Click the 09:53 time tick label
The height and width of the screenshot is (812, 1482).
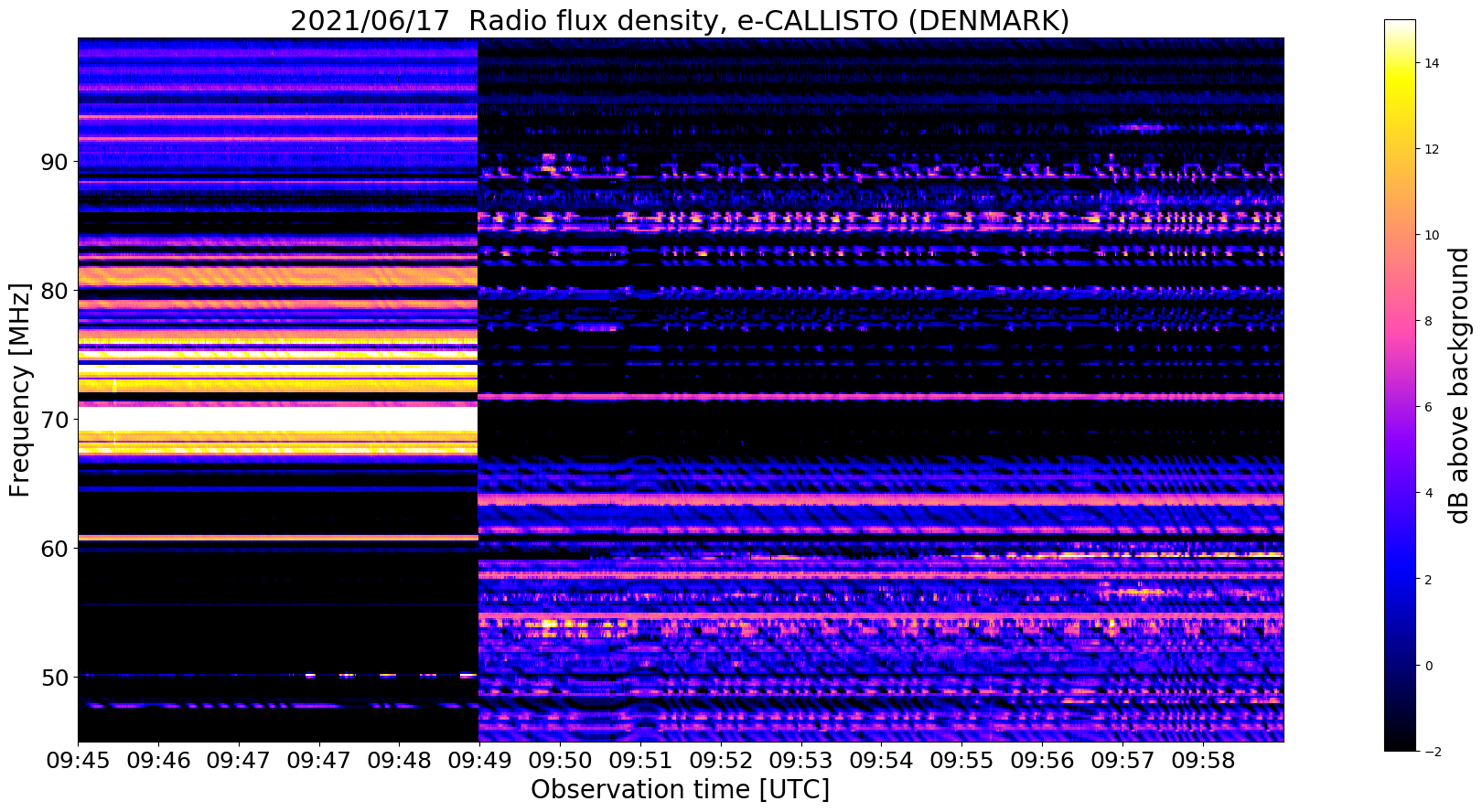coord(800,761)
